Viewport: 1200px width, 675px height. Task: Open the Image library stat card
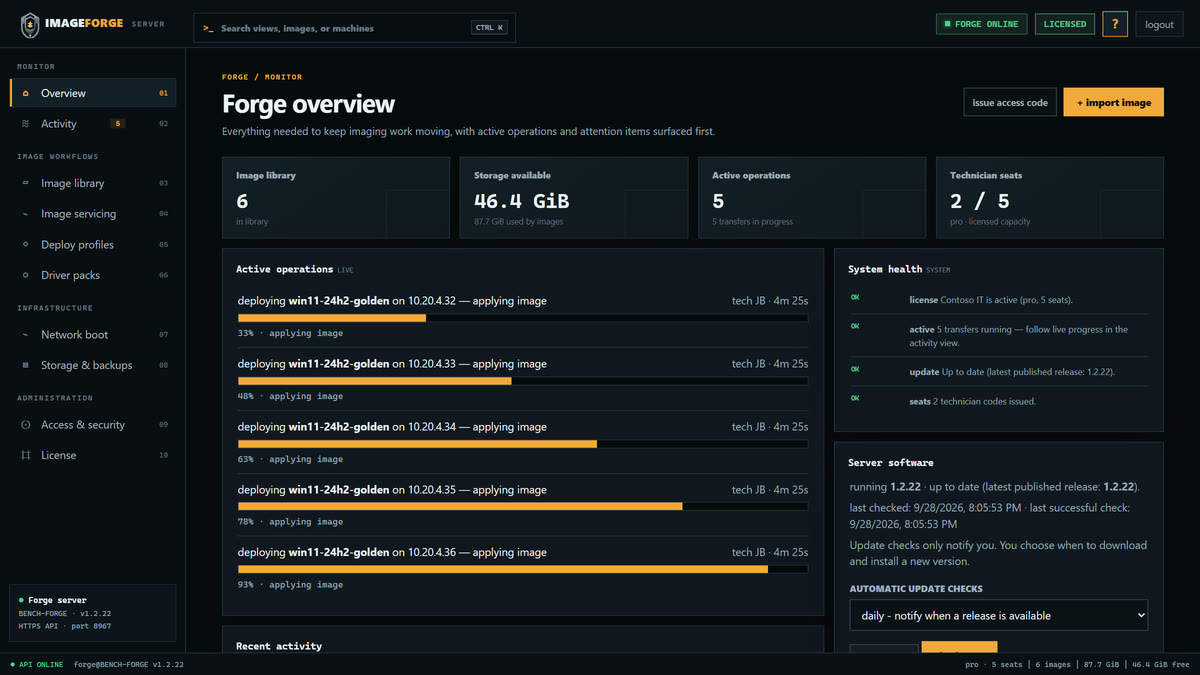336,197
